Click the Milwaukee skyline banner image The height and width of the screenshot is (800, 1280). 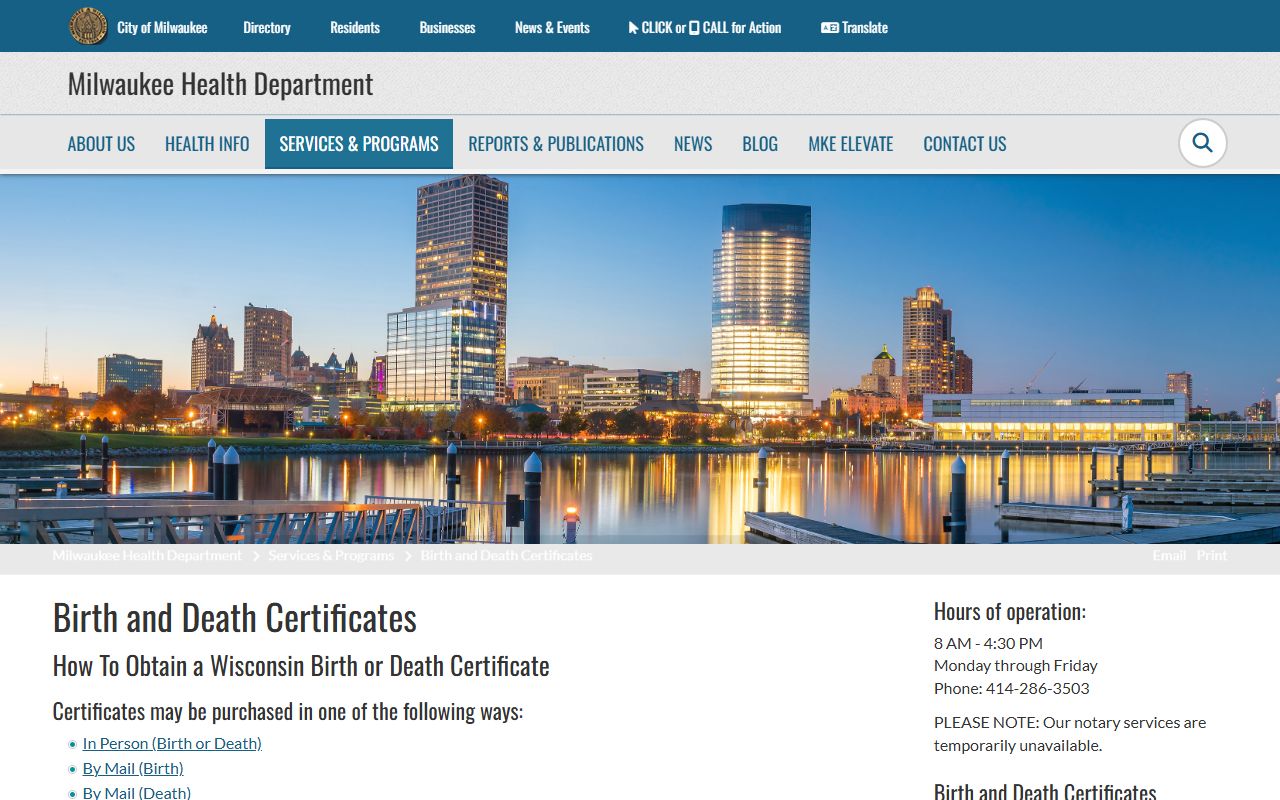click(640, 359)
